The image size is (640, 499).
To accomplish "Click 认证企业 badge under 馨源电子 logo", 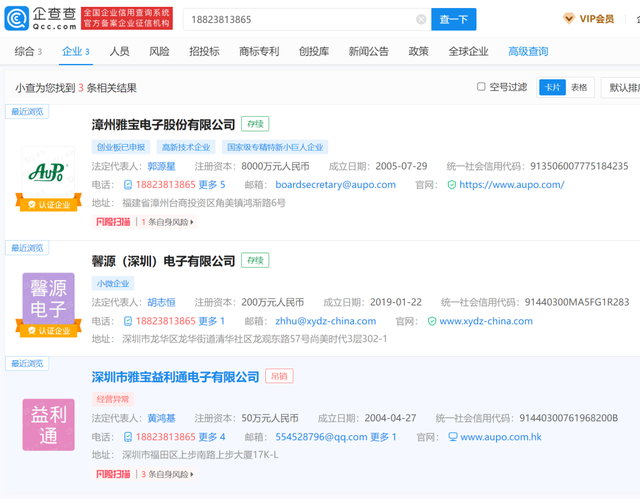I will (x=49, y=330).
